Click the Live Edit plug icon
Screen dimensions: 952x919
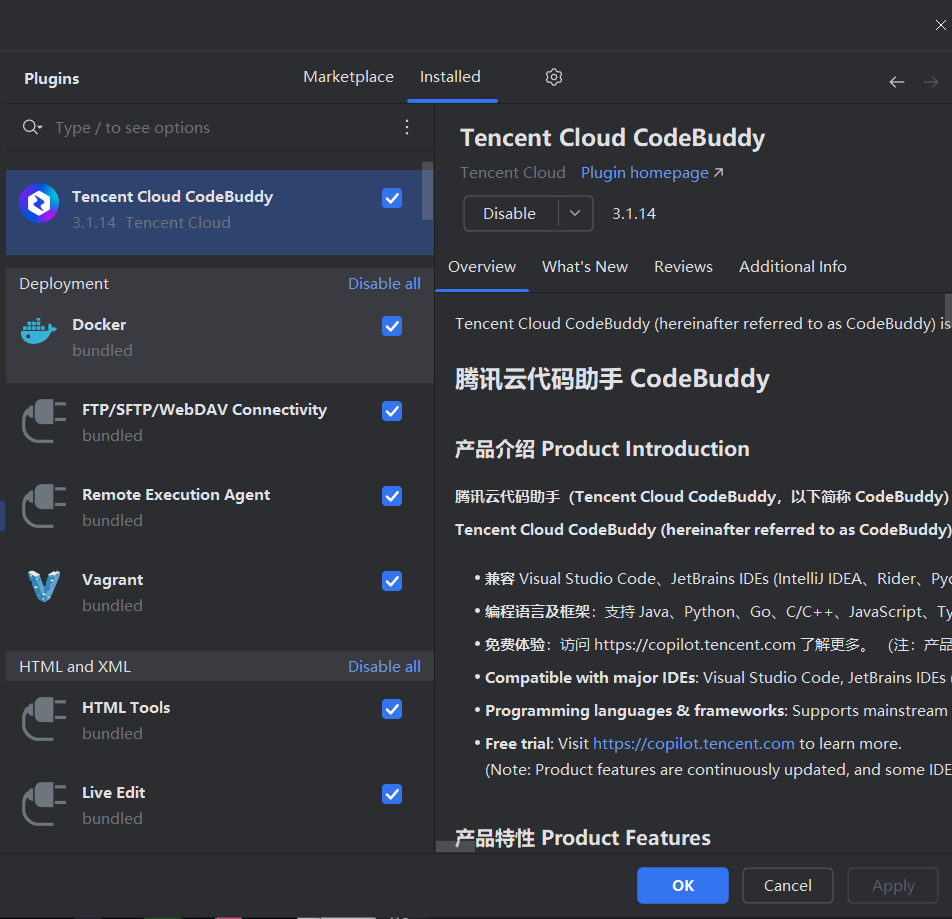(x=44, y=804)
